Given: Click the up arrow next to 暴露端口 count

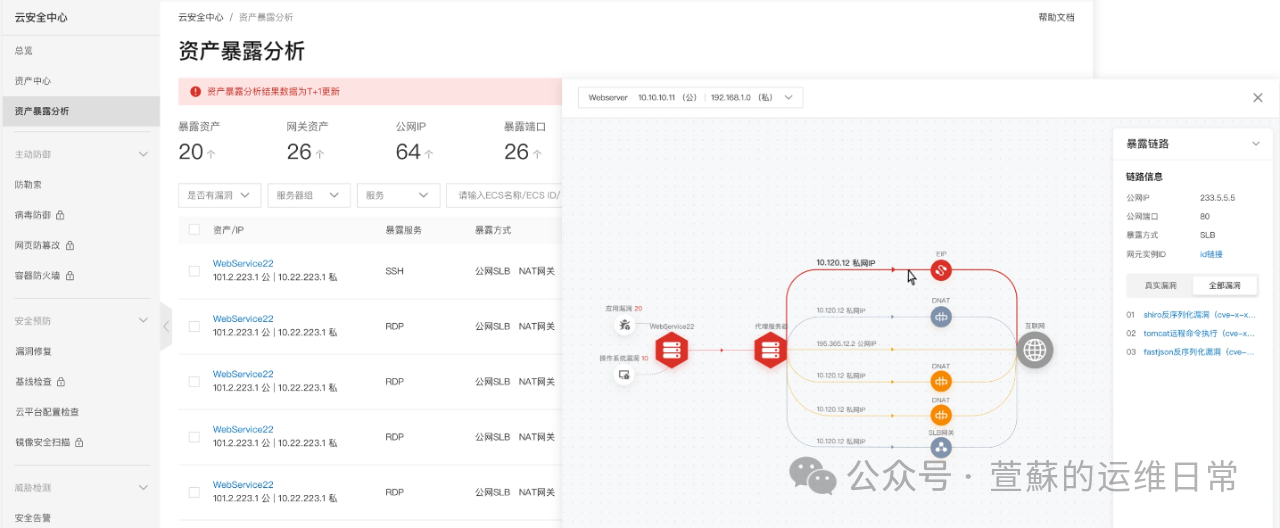Looking at the screenshot, I should pos(537,154).
